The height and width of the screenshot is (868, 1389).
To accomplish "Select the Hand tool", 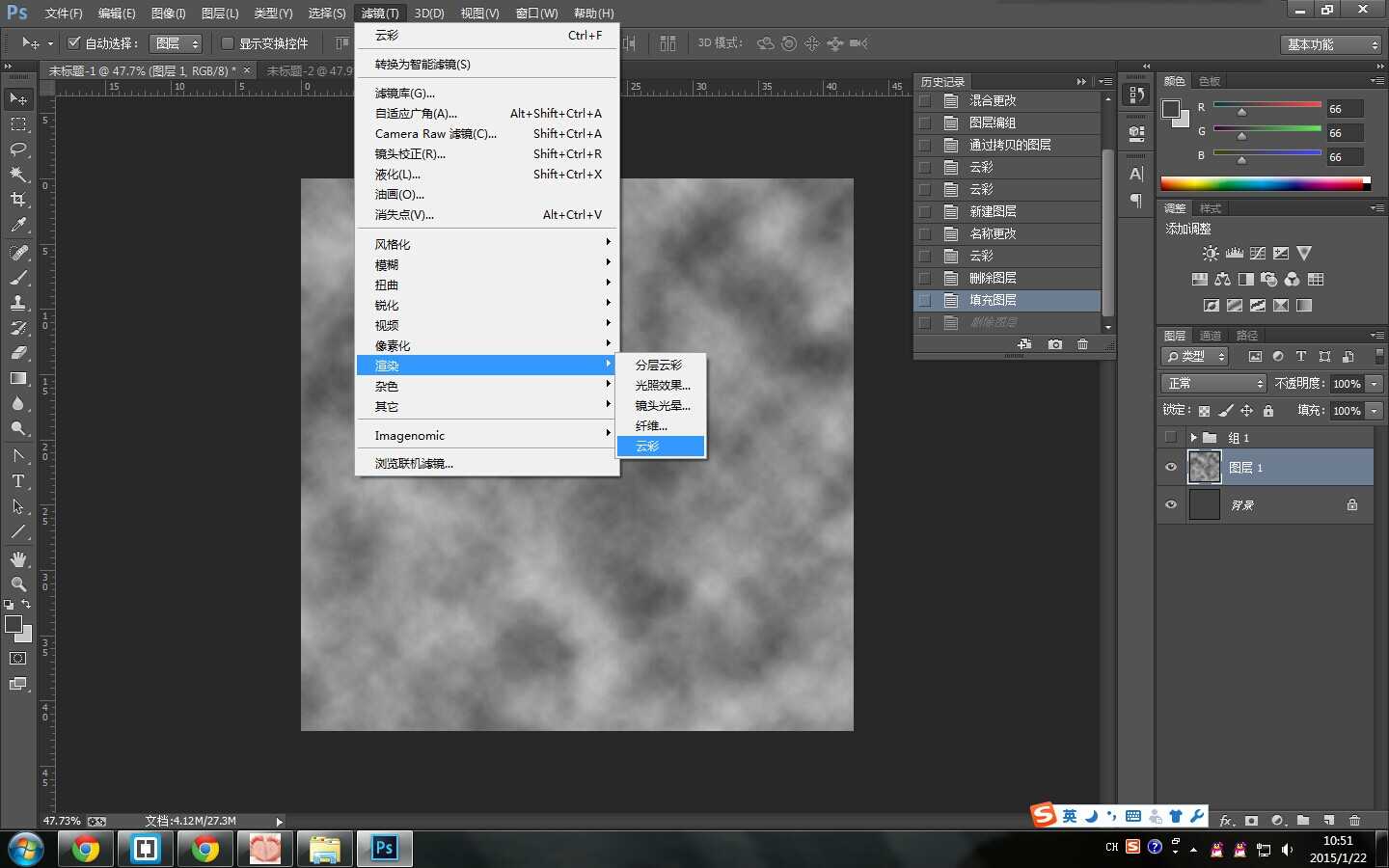I will 18,559.
